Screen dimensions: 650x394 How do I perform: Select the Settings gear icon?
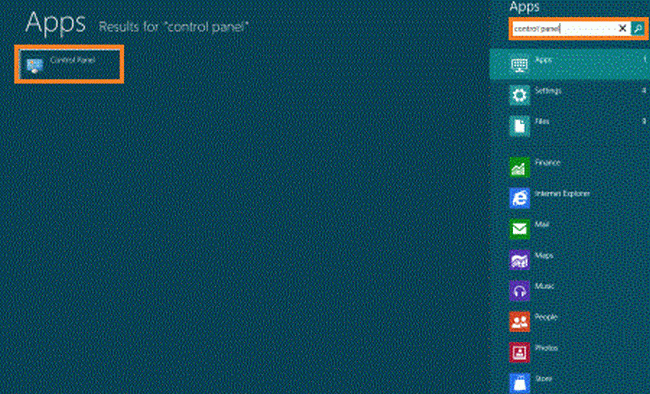(x=519, y=95)
